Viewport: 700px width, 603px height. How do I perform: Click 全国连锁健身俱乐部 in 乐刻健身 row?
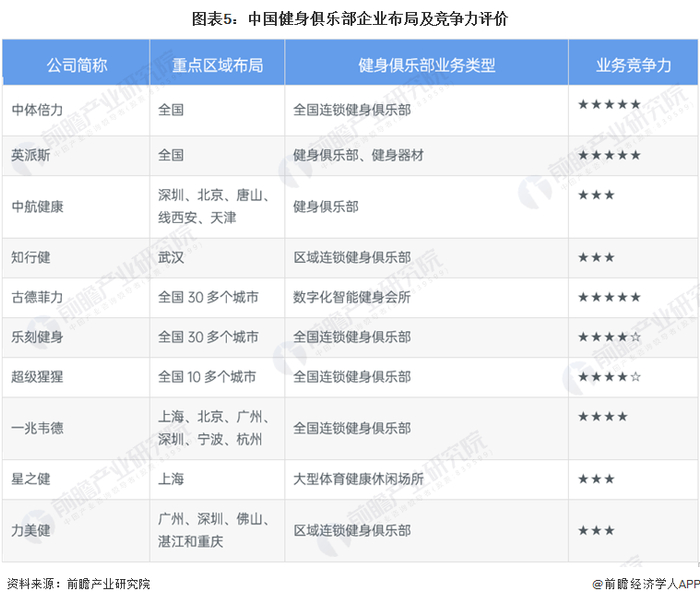[352, 337]
